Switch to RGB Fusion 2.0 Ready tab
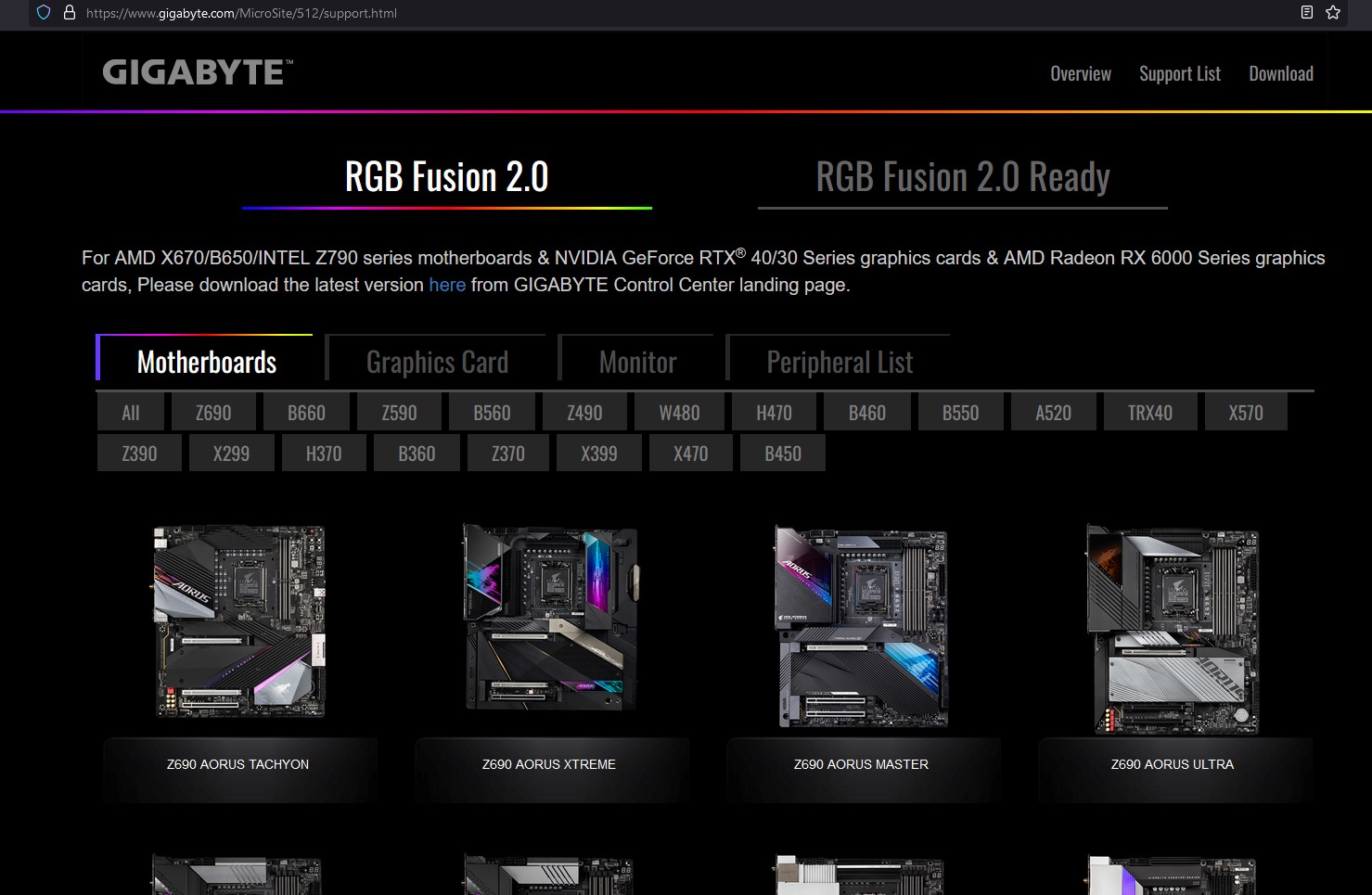This screenshot has height=895, width=1372. point(963,177)
